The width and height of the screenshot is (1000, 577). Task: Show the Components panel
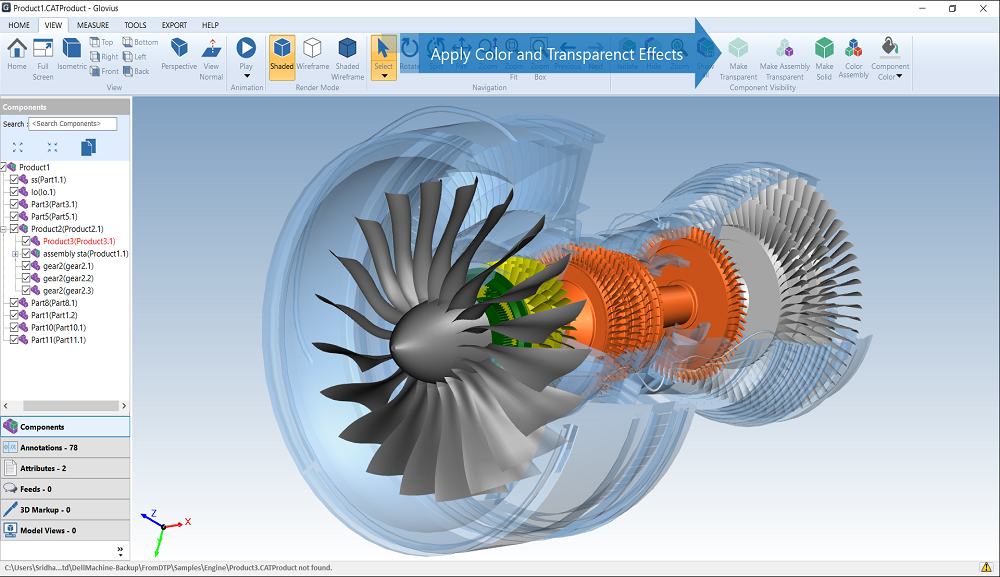65,427
